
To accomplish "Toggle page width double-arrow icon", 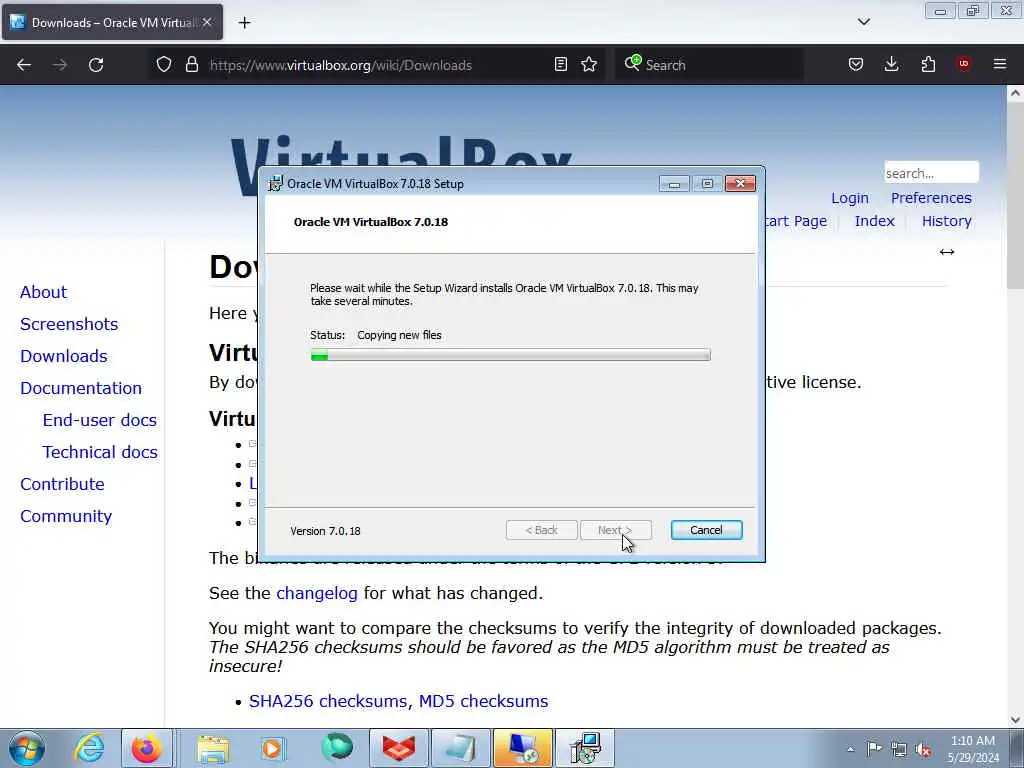I will pos(947,252).
